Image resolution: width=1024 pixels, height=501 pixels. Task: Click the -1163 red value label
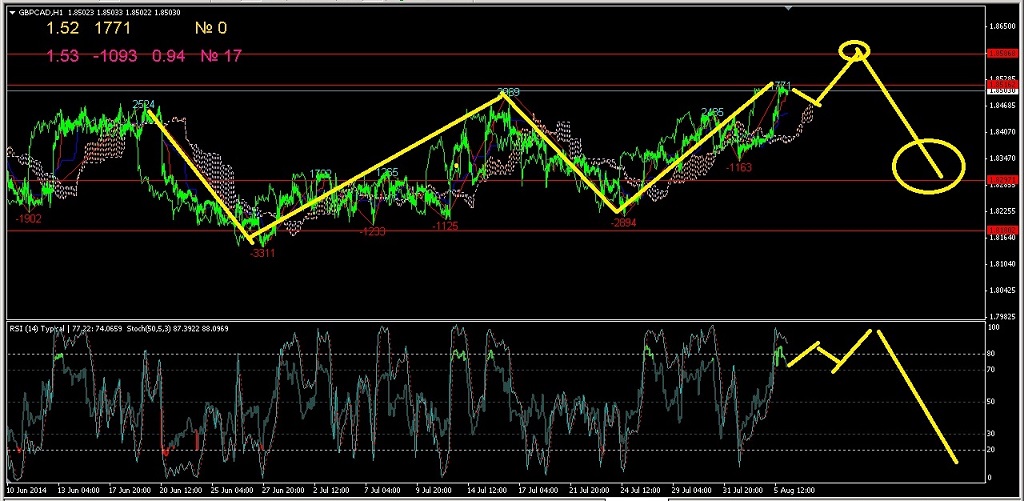point(739,167)
